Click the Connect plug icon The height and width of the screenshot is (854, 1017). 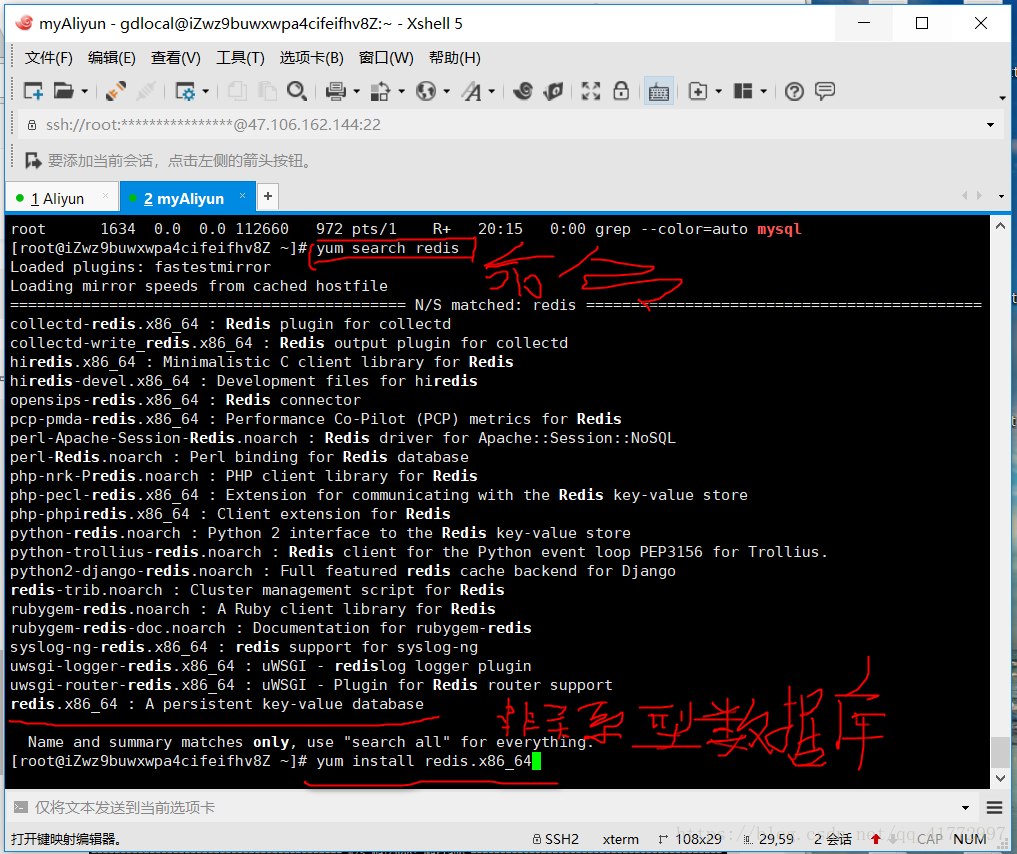pos(115,91)
